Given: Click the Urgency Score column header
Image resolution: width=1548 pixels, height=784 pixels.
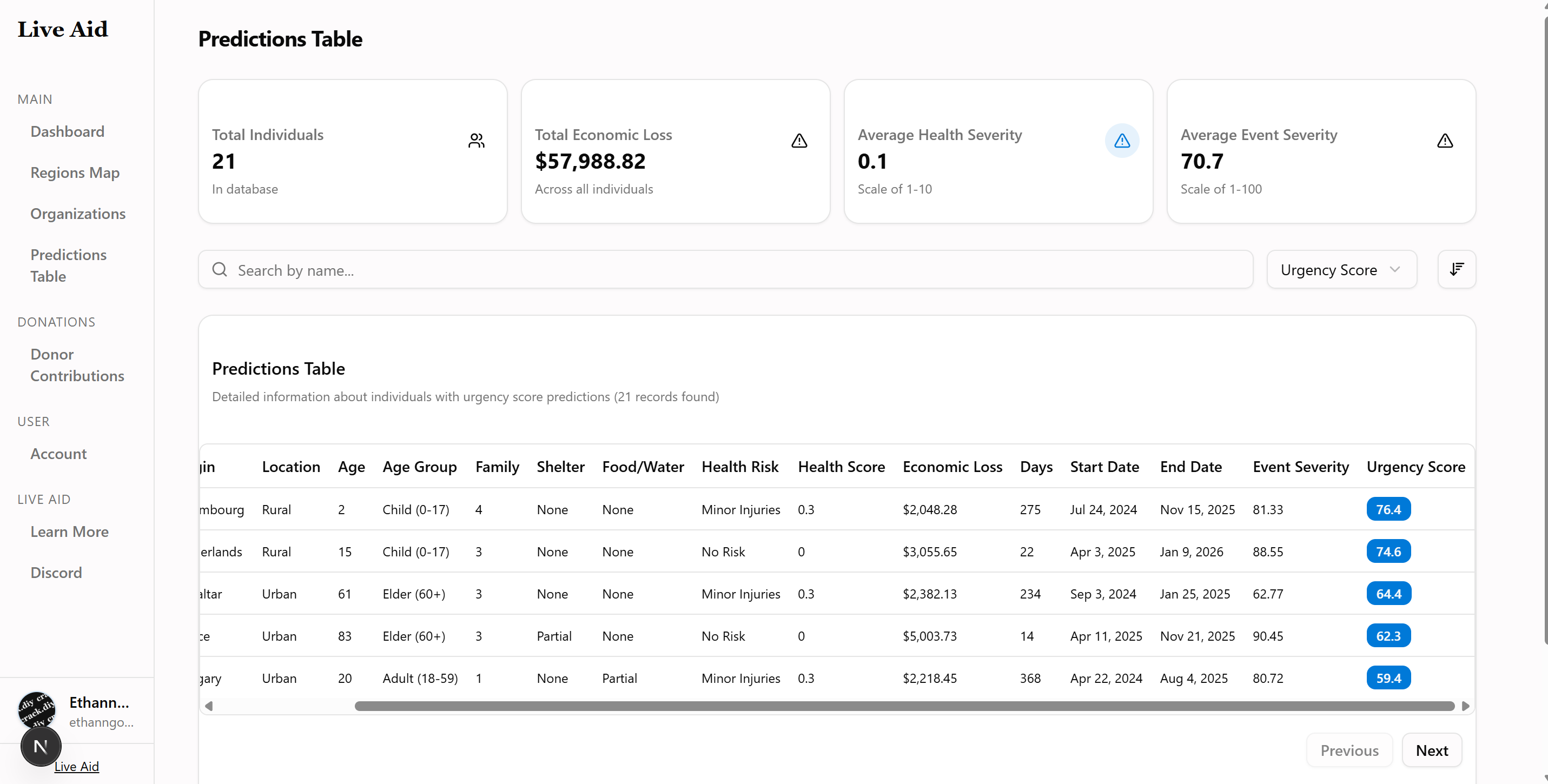Looking at the screenshot, I should coord(1415,467).
